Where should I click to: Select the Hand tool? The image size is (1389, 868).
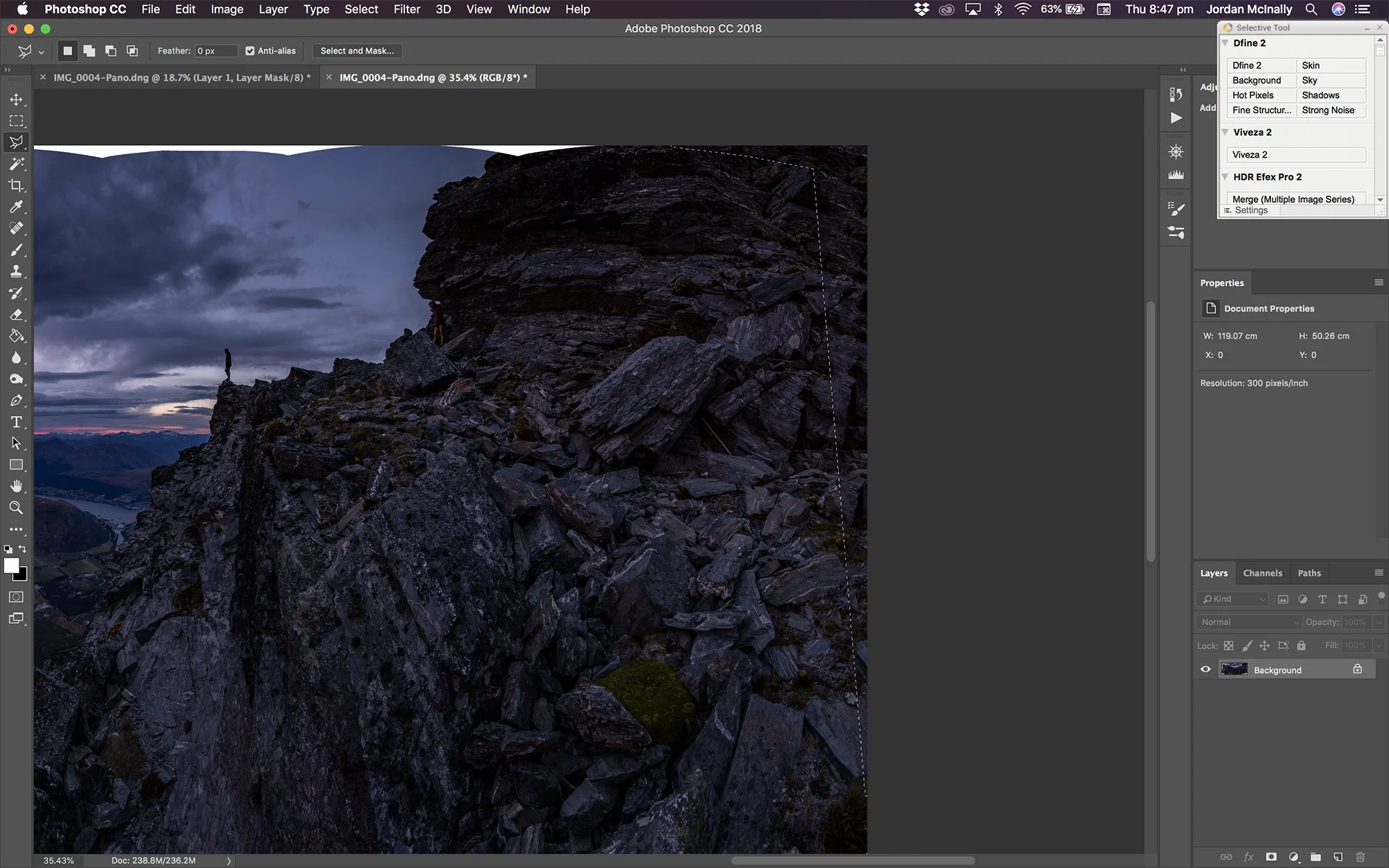coord(17,486)
